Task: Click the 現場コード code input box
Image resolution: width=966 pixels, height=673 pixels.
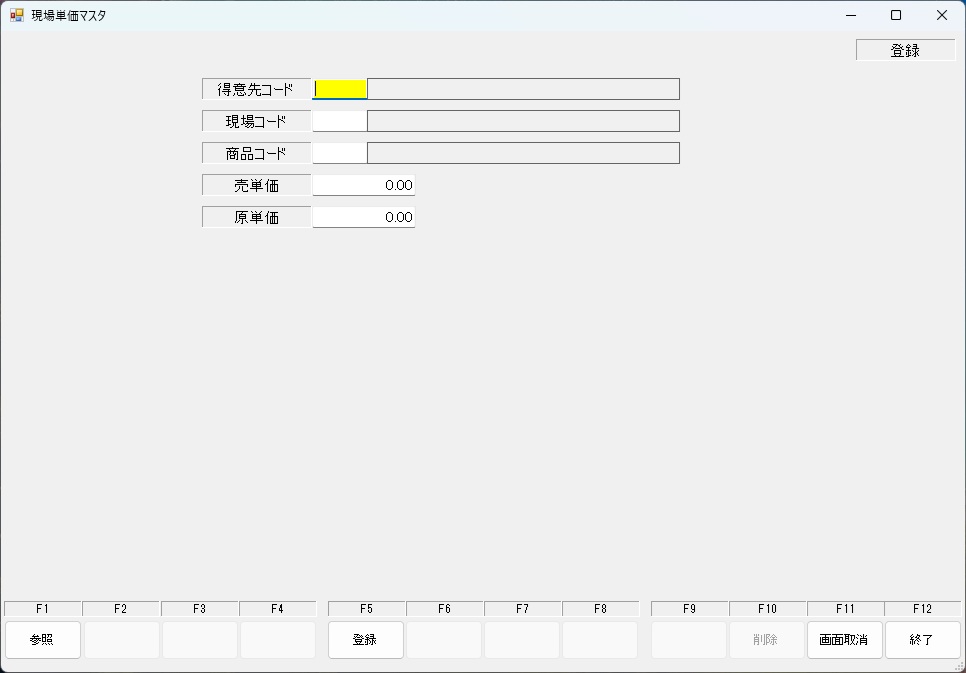Action: coord(340,121)
